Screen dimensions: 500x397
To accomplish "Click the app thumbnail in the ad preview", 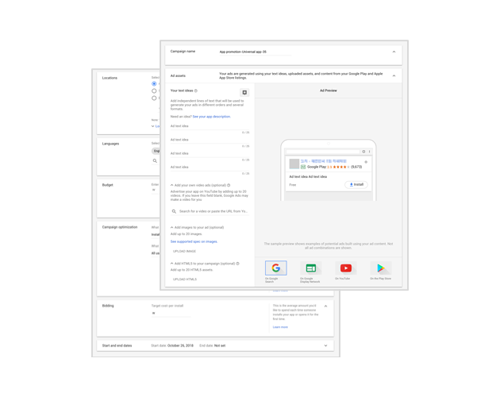I will (x=294, y=164).
